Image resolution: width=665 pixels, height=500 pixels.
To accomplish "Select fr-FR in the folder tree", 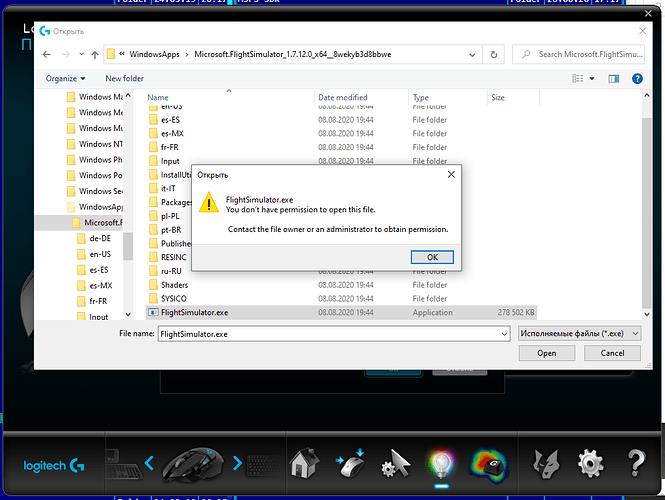I will point(98,301).
